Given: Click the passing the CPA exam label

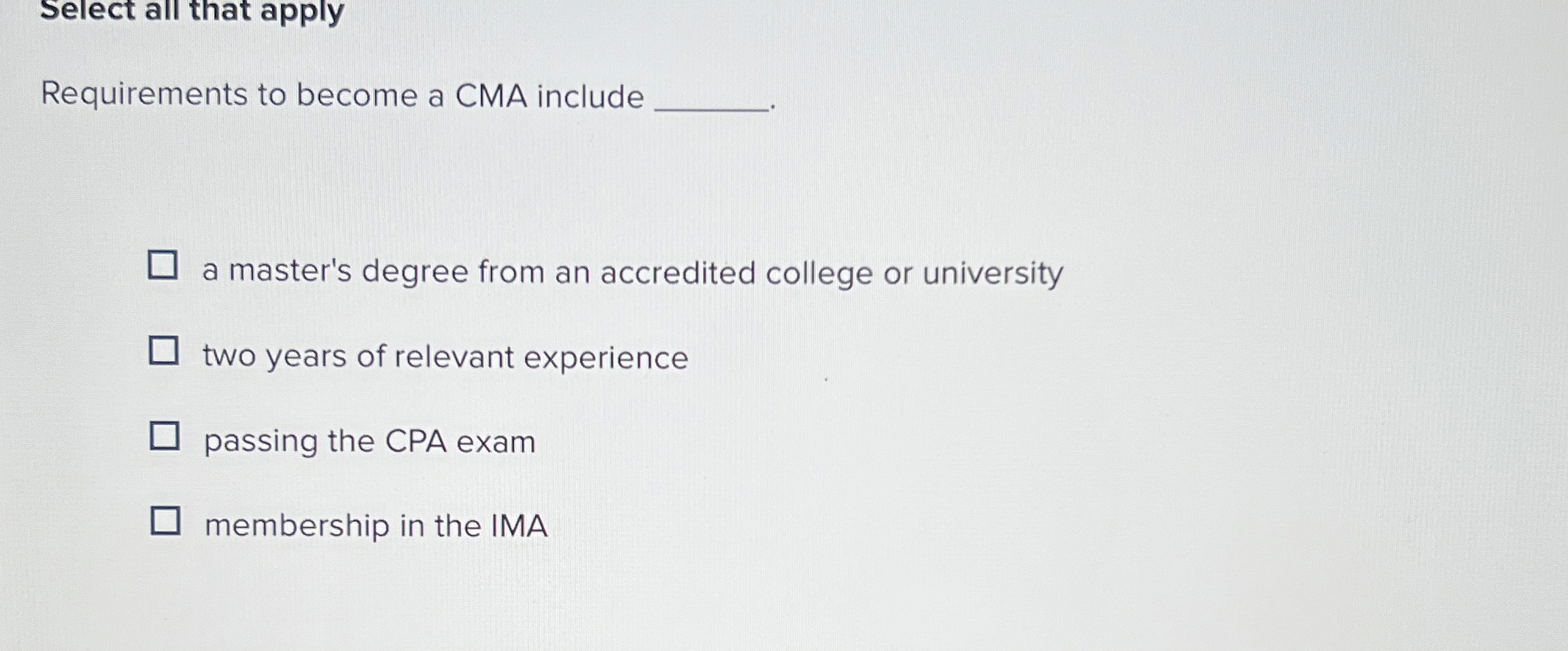Looking at the screenshot, I should (368, 442).
